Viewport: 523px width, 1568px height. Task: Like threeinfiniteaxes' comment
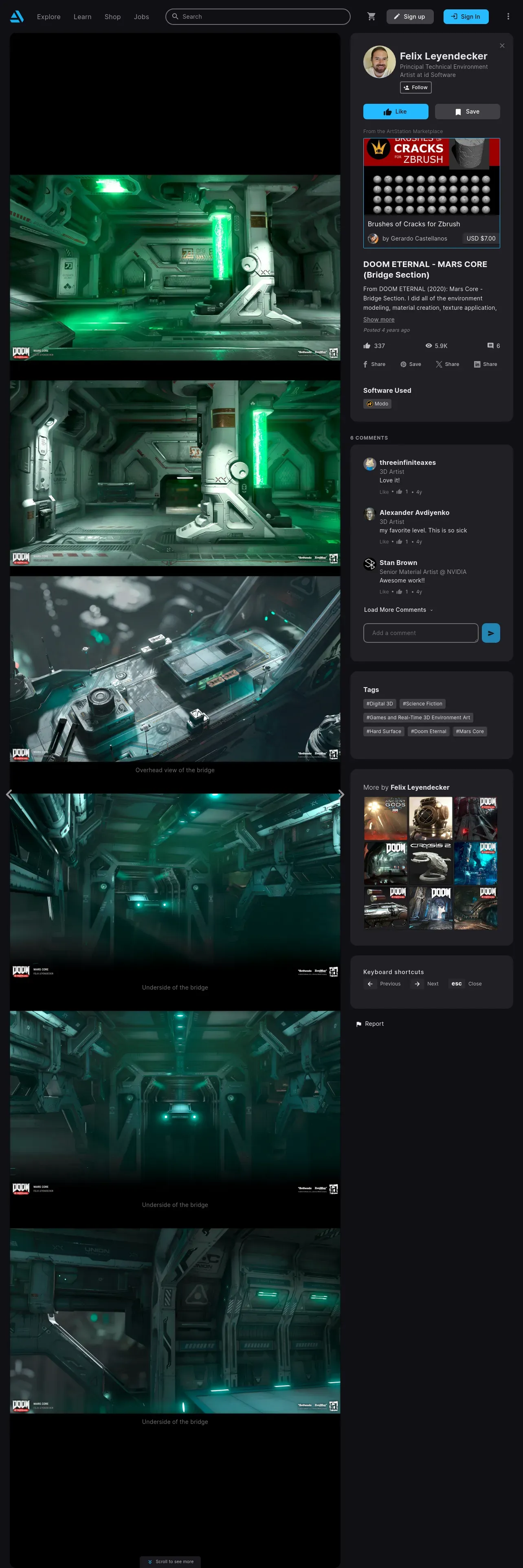click(384, 492)
